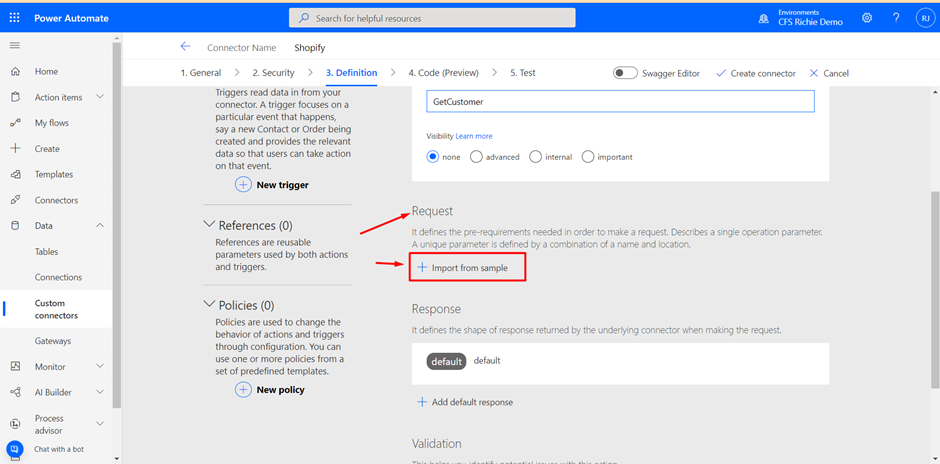
Task: Collapse the Data section chevron
Action: [100, 225]
